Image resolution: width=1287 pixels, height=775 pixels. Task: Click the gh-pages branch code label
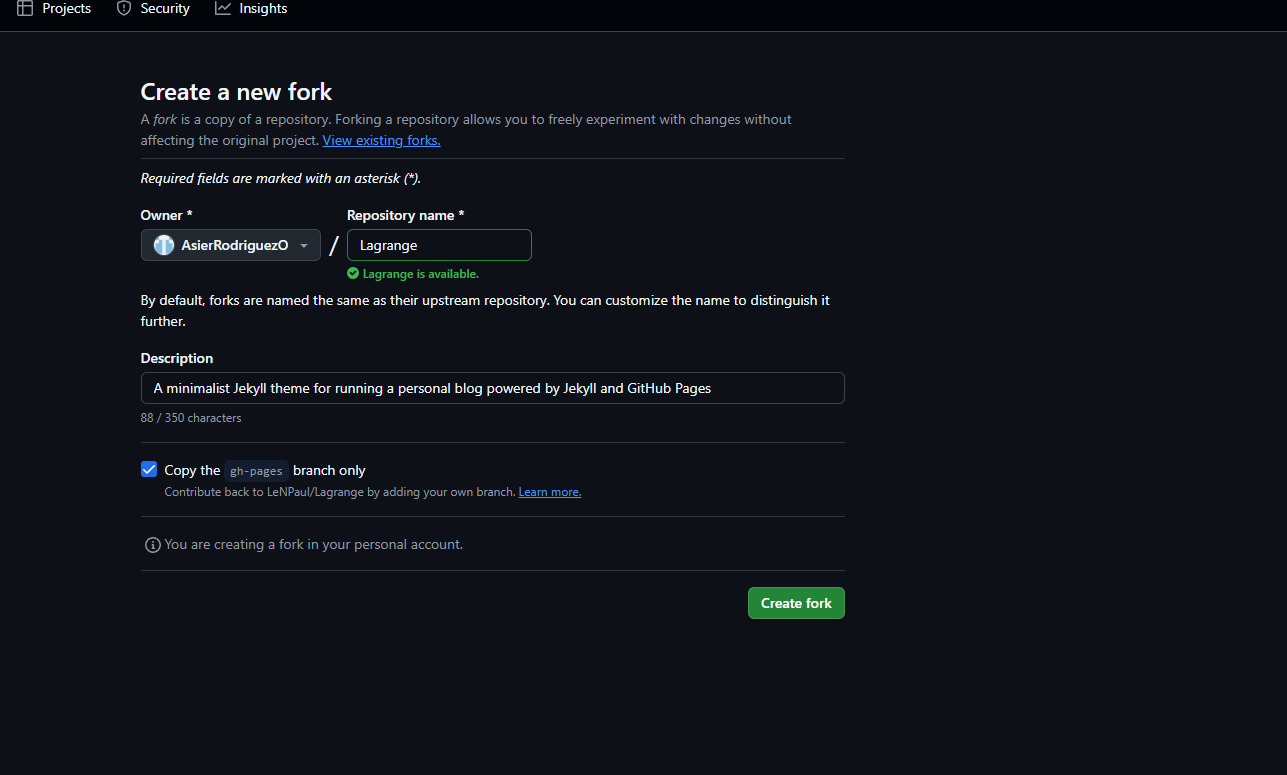pyautogui.click(x=256, y=471)
